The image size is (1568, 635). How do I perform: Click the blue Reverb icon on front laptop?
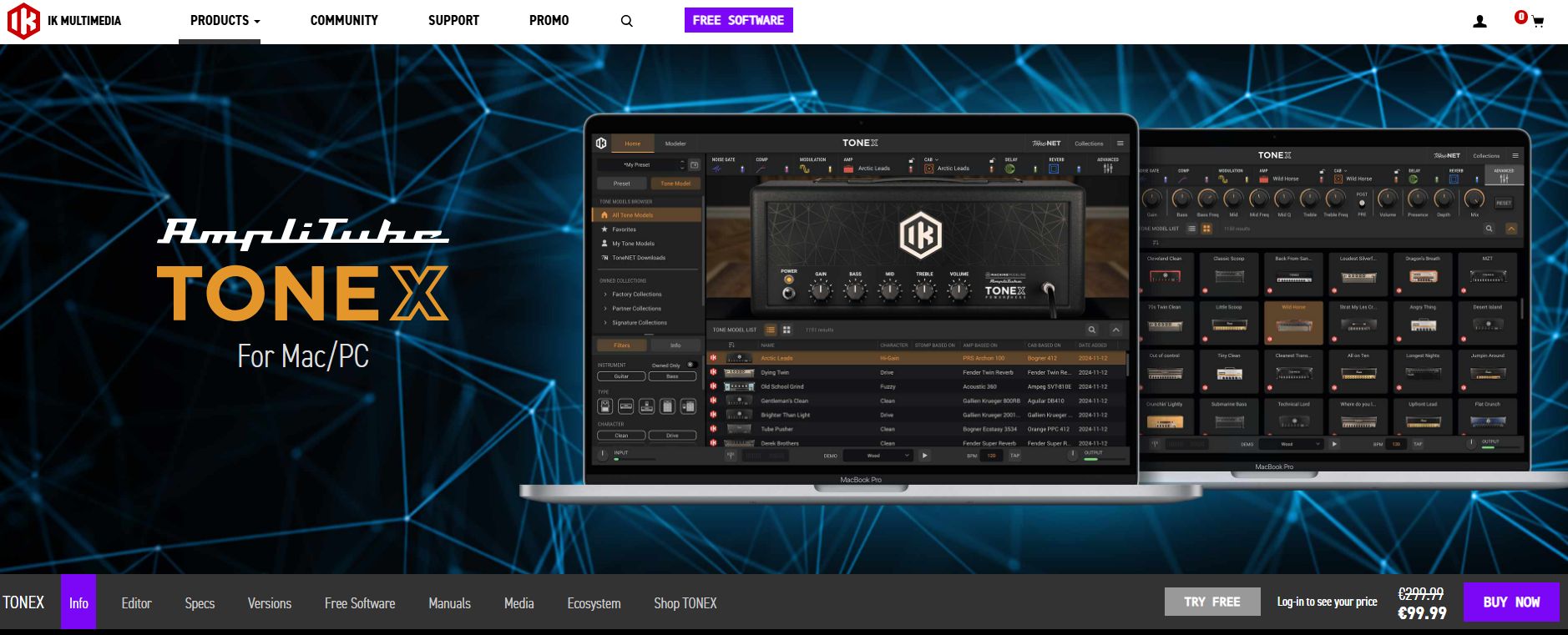(x=1054, y=169)
